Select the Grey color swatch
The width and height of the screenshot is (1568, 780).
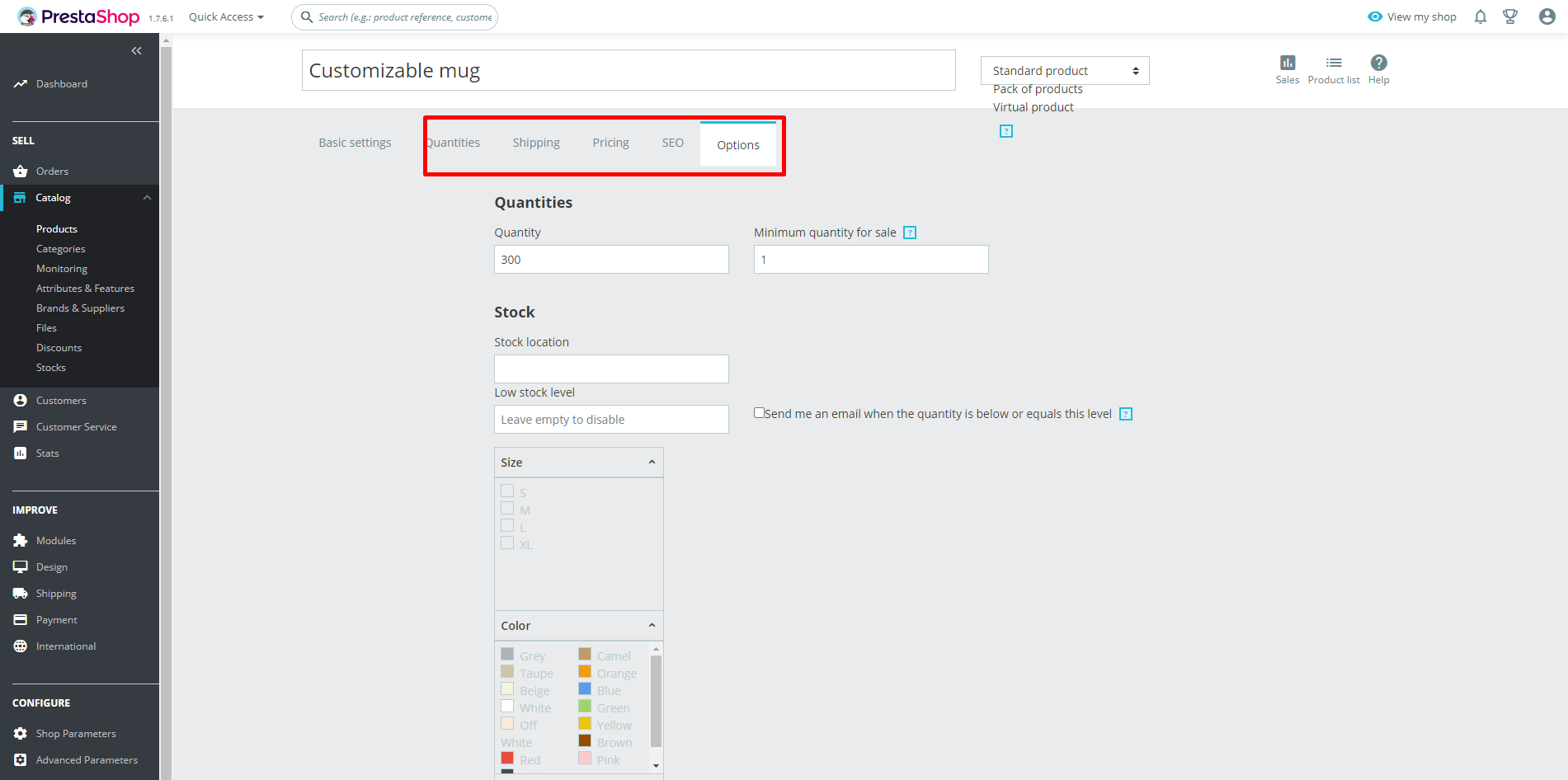[x=507, y=654]
